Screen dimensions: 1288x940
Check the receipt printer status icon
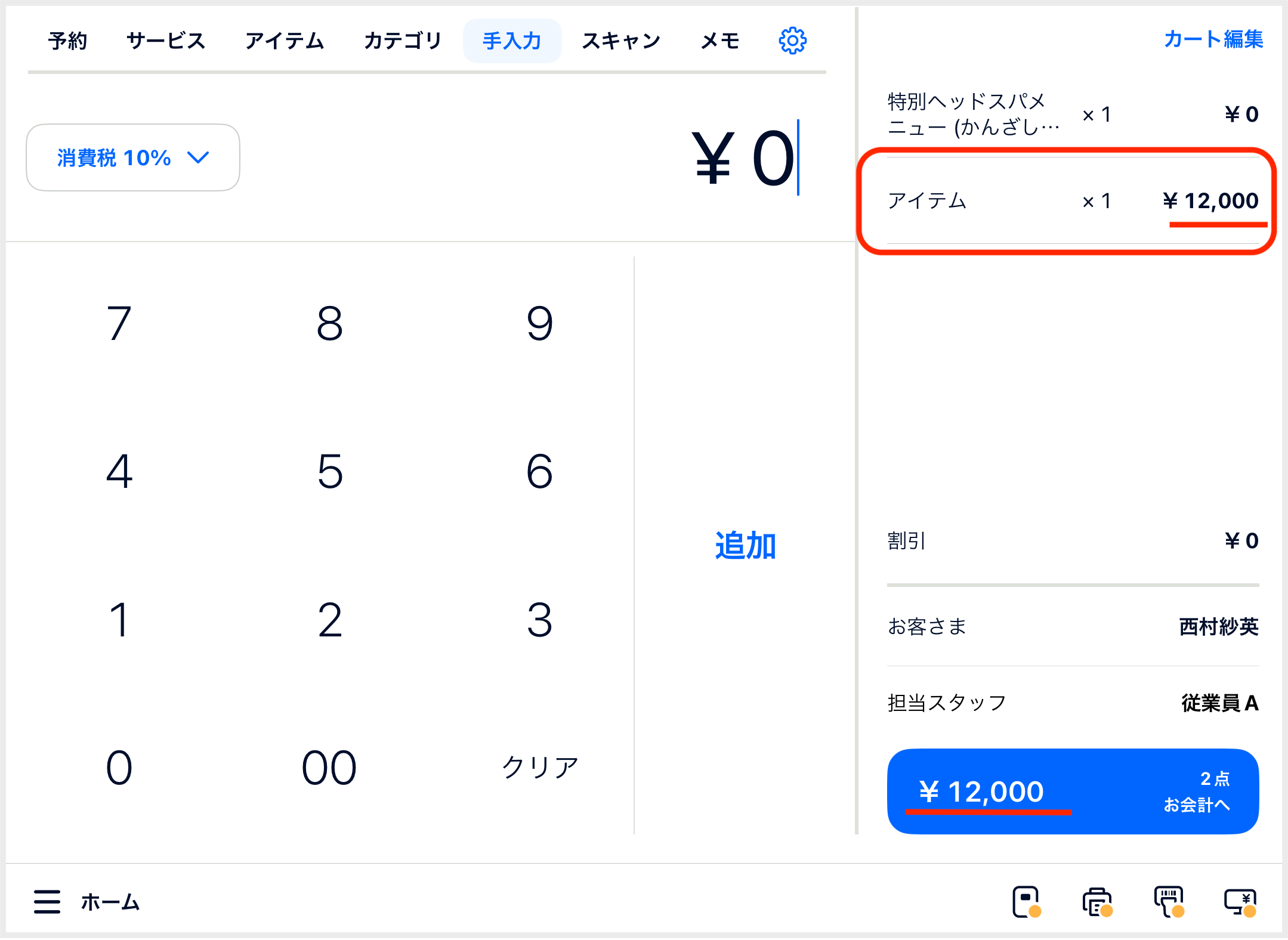click(1098, 901)
